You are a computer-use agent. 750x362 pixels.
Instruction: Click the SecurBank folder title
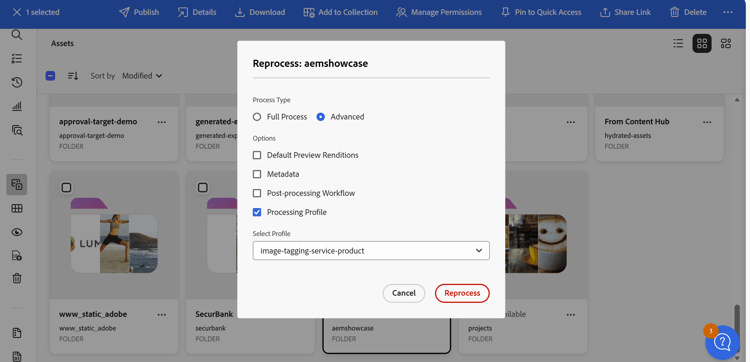click(214, 314)
